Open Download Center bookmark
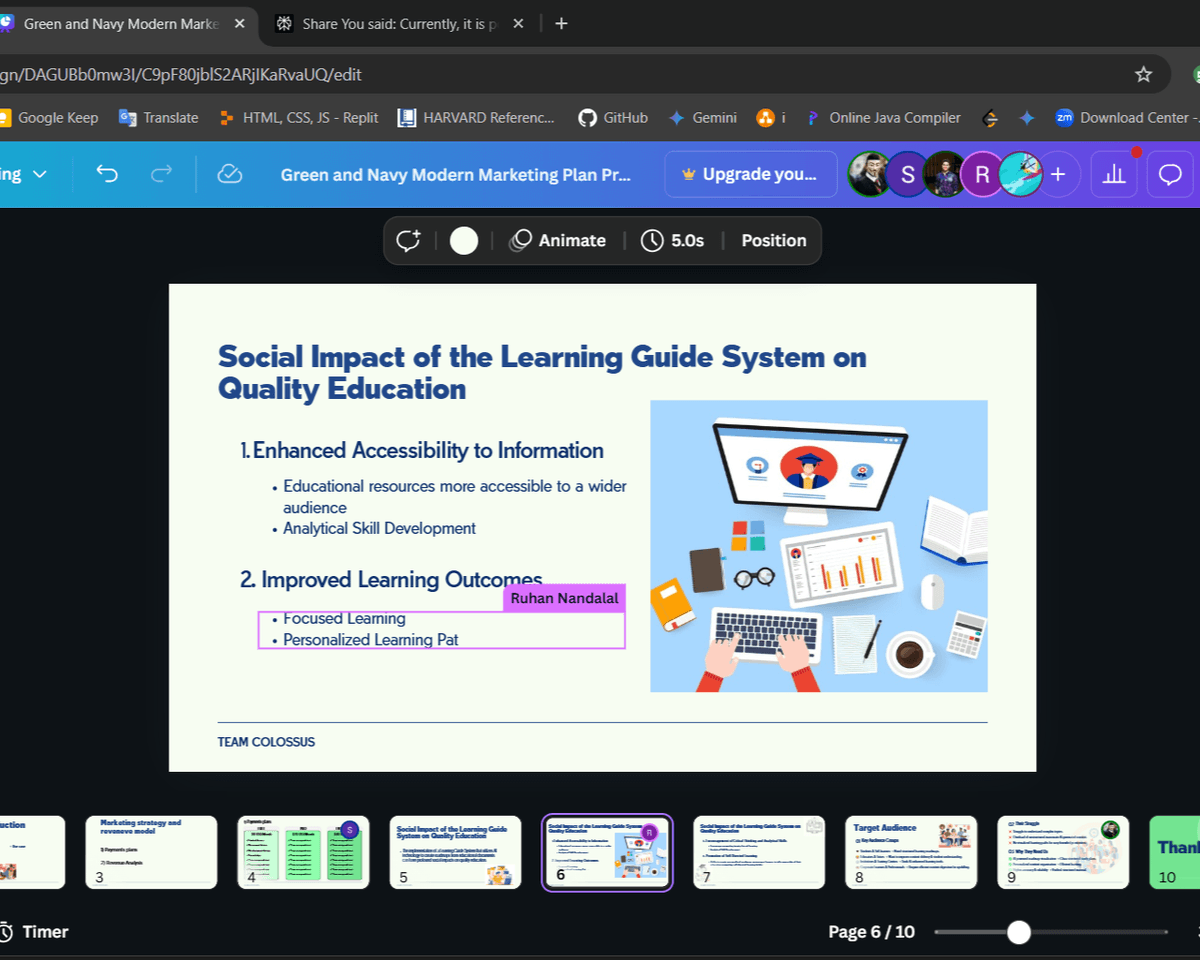1200x960 pixels. [1126, 118]
